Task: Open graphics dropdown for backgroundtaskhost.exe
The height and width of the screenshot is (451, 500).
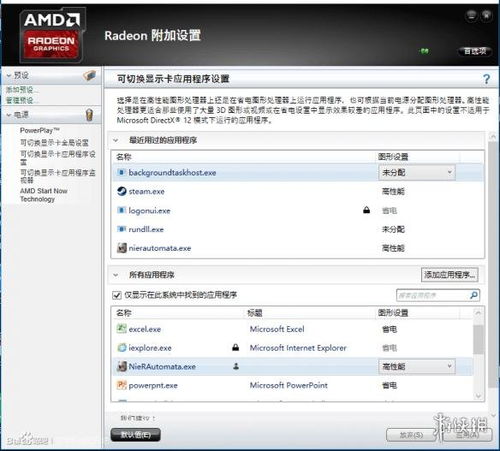Action: [x=417, y=172]
